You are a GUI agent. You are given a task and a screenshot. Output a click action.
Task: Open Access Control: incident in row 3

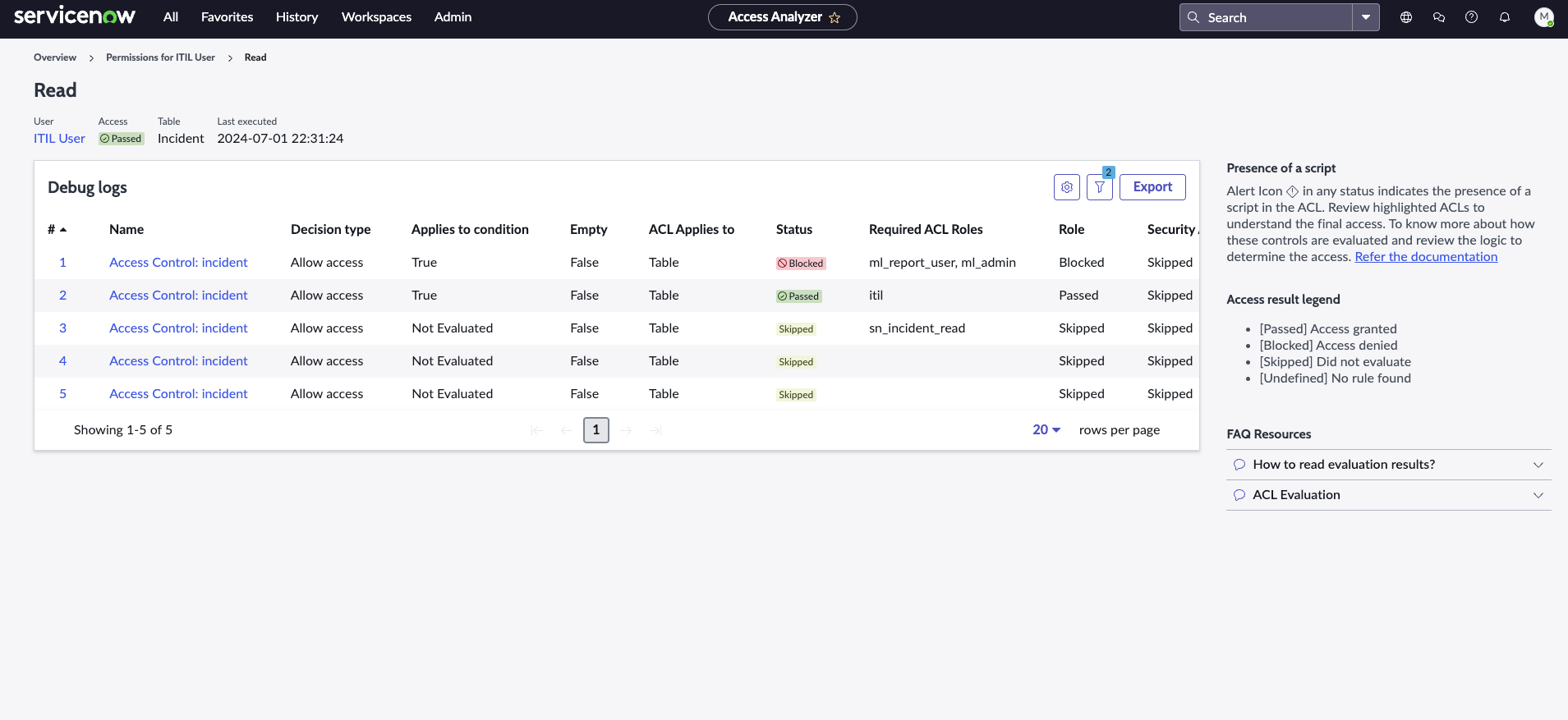(x=178, y=328)
